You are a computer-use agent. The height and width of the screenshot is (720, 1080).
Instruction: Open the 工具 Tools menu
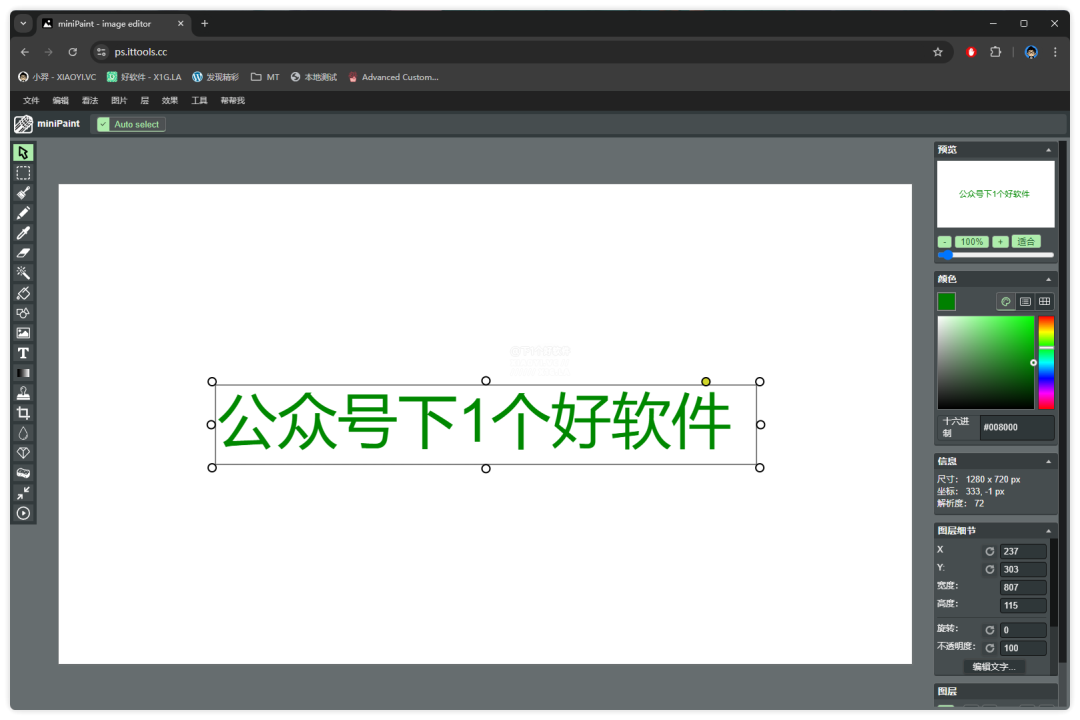199,101
